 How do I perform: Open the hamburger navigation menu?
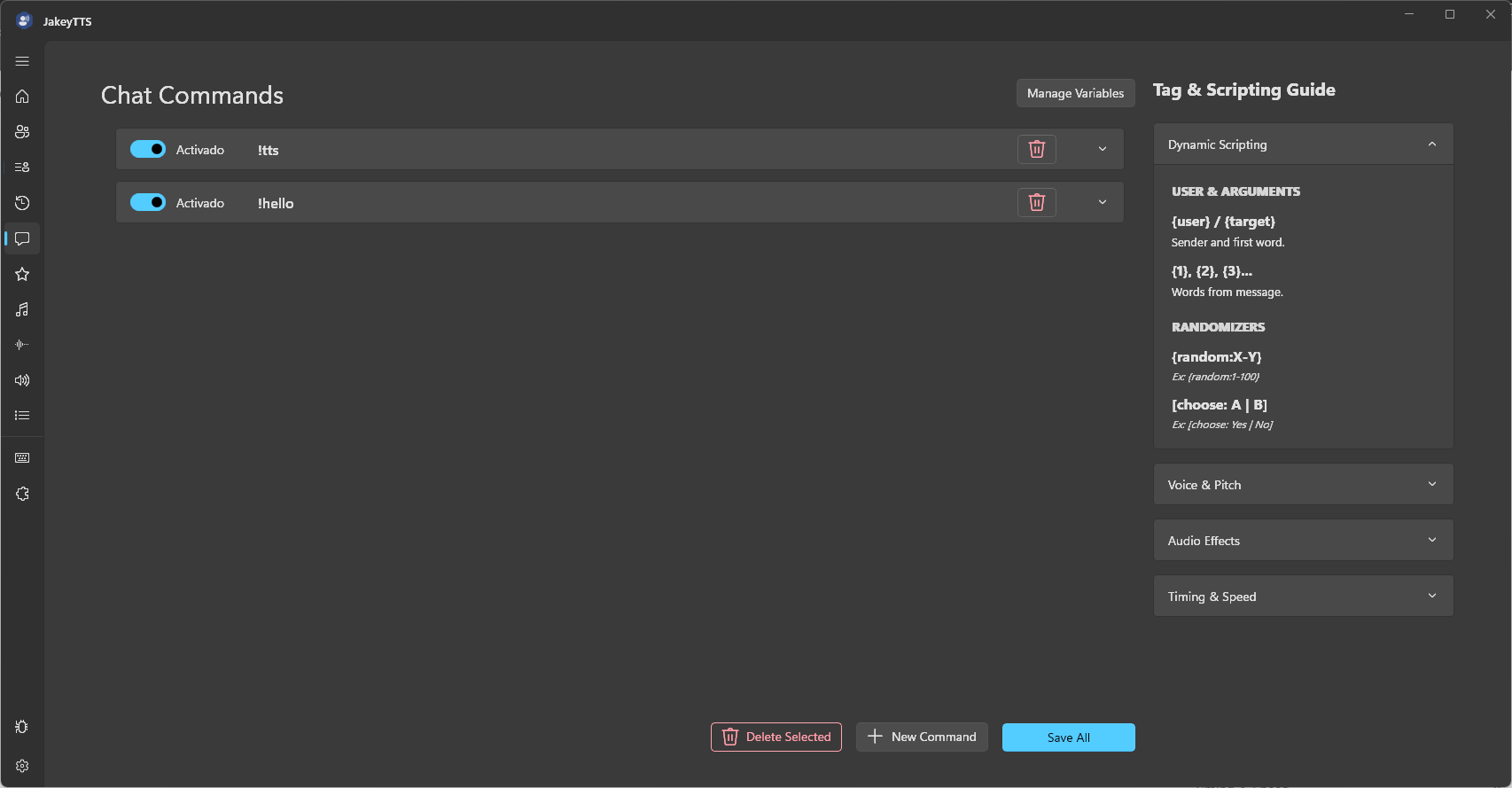(x=22, y=61)
